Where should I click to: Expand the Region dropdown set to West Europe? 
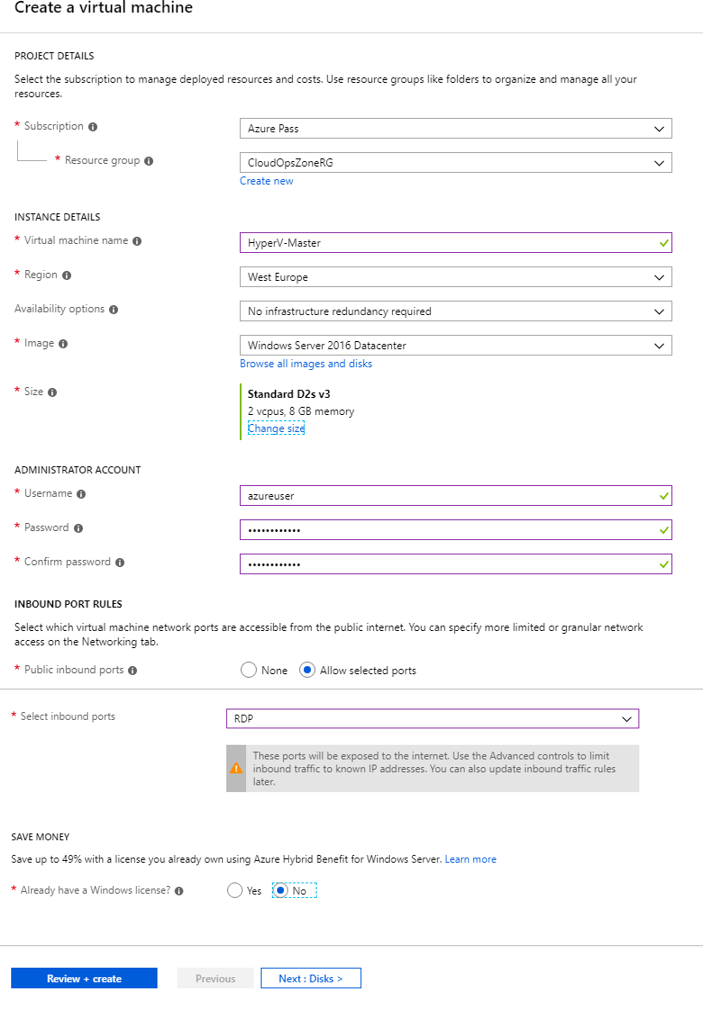(456, 277)
